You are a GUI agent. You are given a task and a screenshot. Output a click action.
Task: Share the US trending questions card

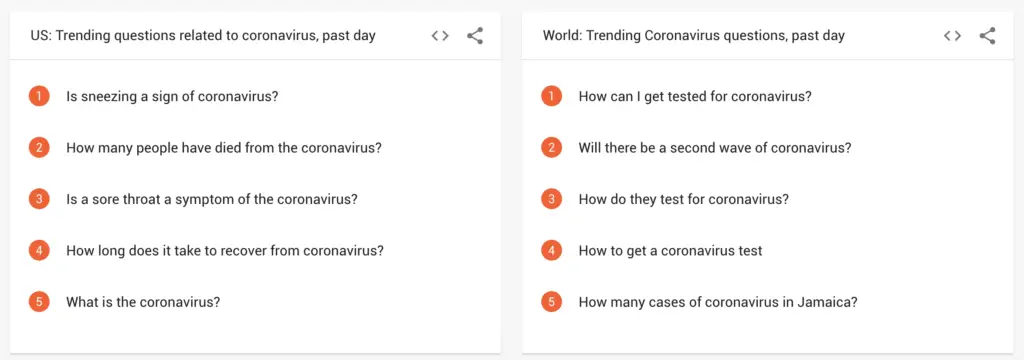point(475,35)
